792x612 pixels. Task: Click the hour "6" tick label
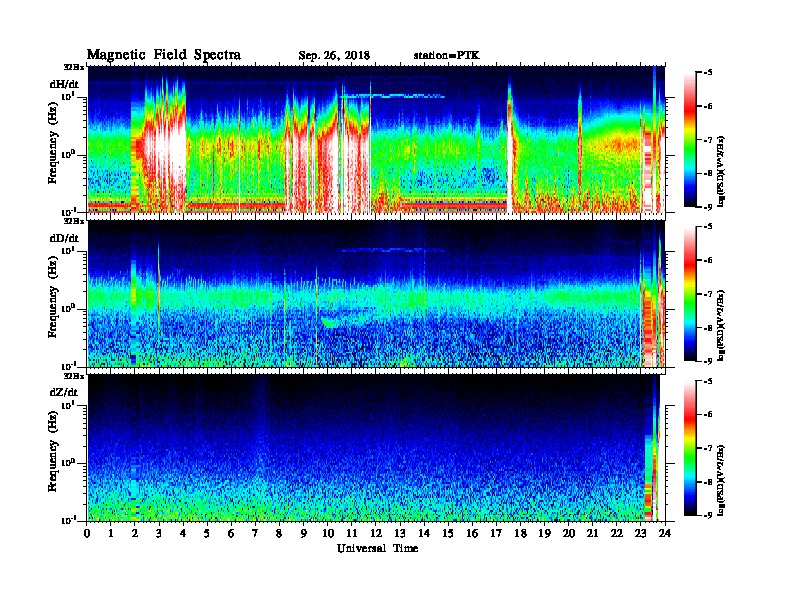tap(231, 533)
